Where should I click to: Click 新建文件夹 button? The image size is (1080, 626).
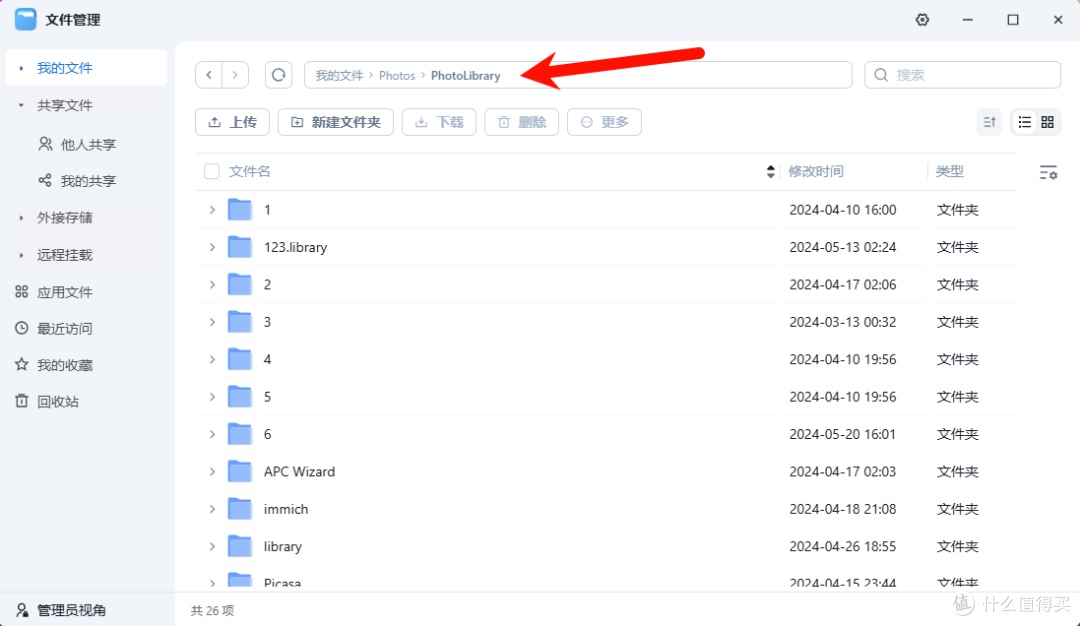click(x=335, y=122)
